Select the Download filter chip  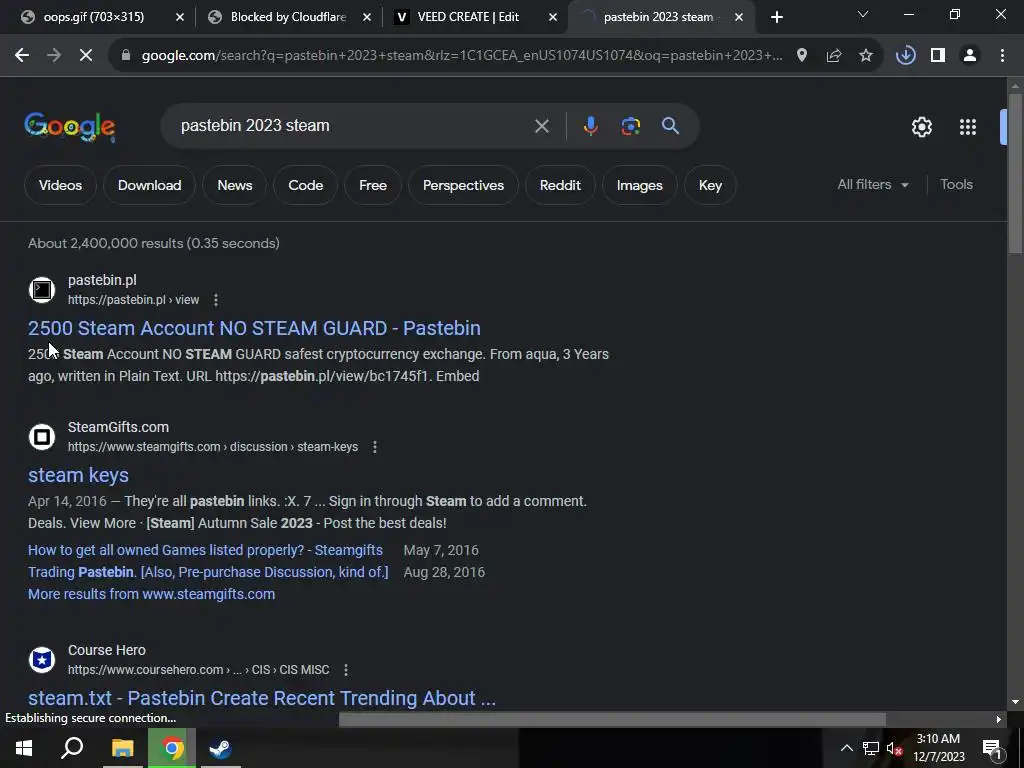click(150, 185)
